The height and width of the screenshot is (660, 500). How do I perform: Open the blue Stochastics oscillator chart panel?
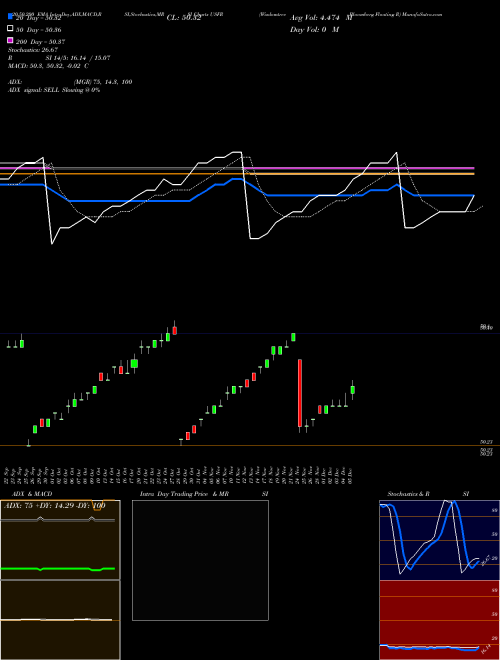(439, 540)
